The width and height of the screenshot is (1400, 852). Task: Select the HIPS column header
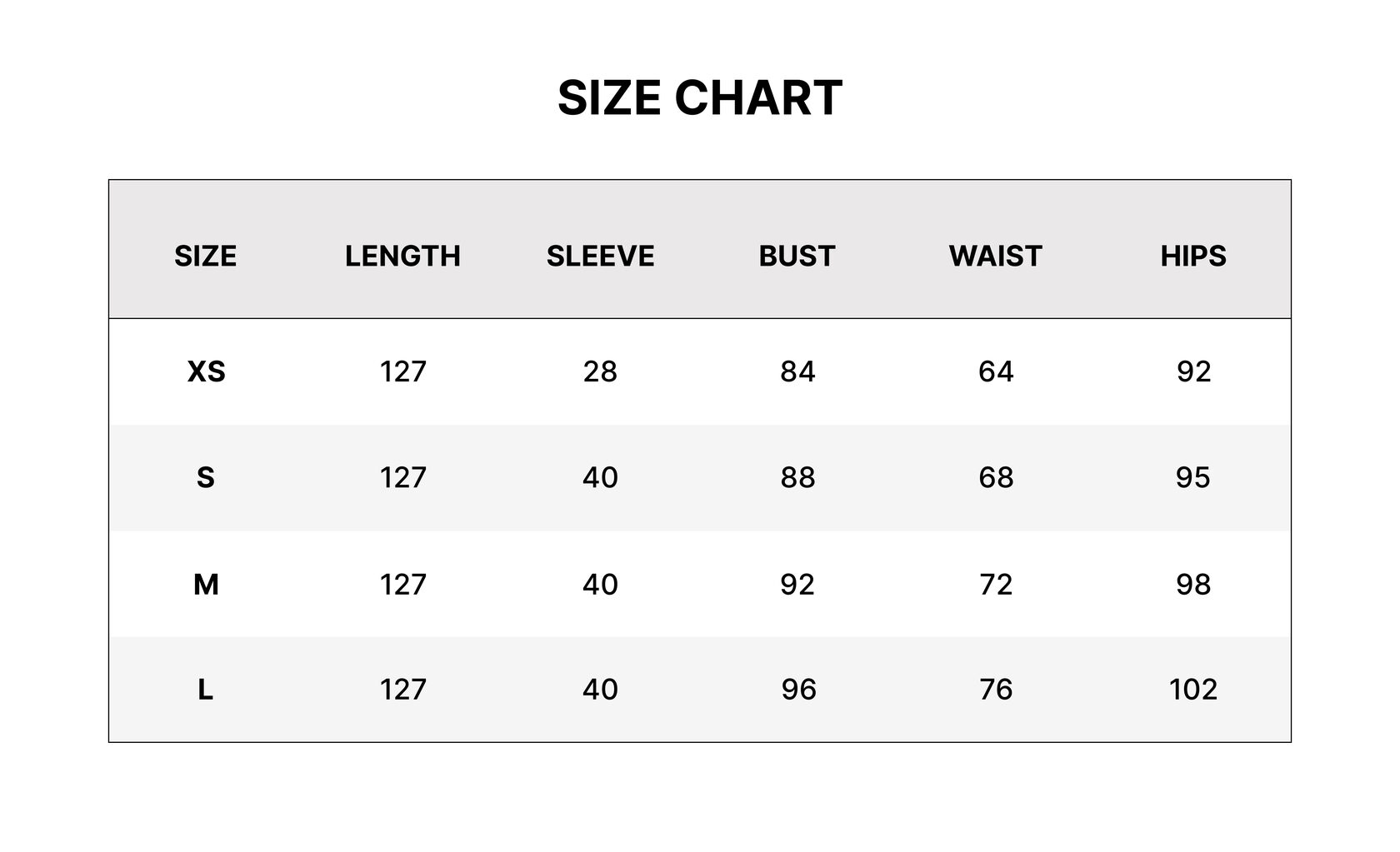pos(1193,256)
